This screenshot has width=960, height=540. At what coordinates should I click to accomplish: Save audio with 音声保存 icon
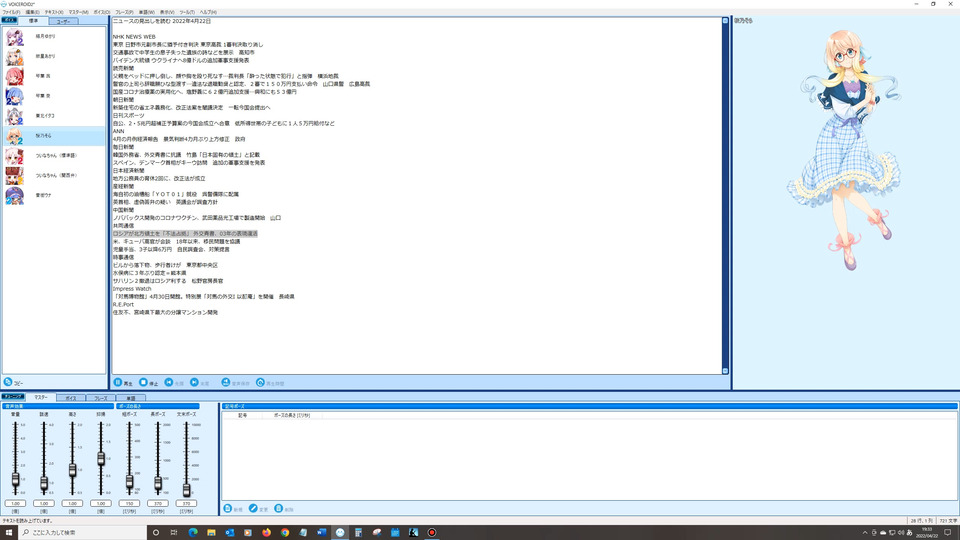coord(226,383)
